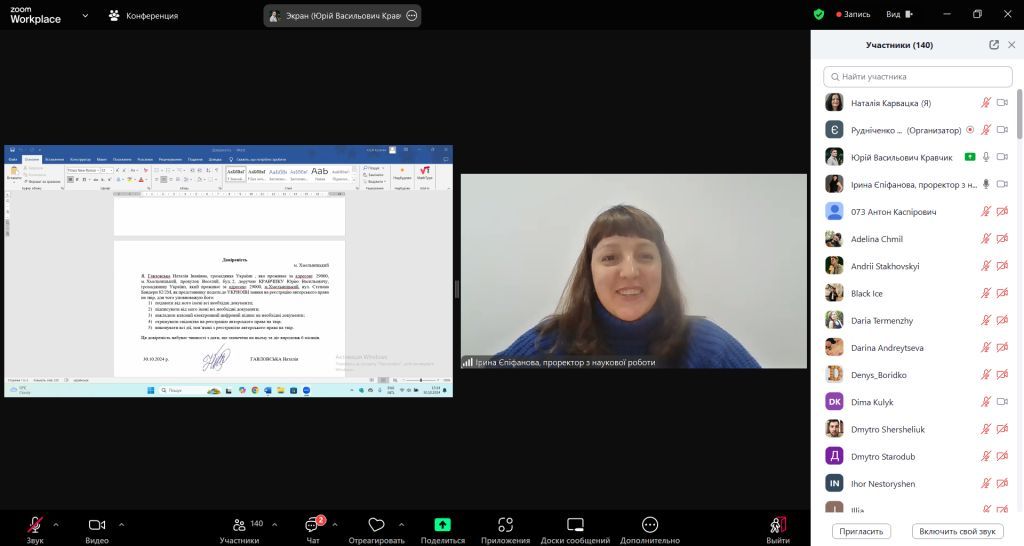Click the green encryption shield icon
Screen dimensions: 1024x546
click(819, 14)
